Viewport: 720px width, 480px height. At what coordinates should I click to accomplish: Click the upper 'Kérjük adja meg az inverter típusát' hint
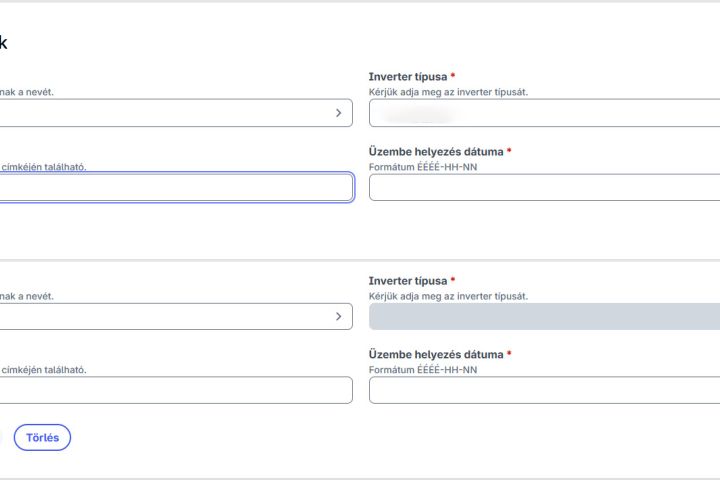(x=448, y=92)
